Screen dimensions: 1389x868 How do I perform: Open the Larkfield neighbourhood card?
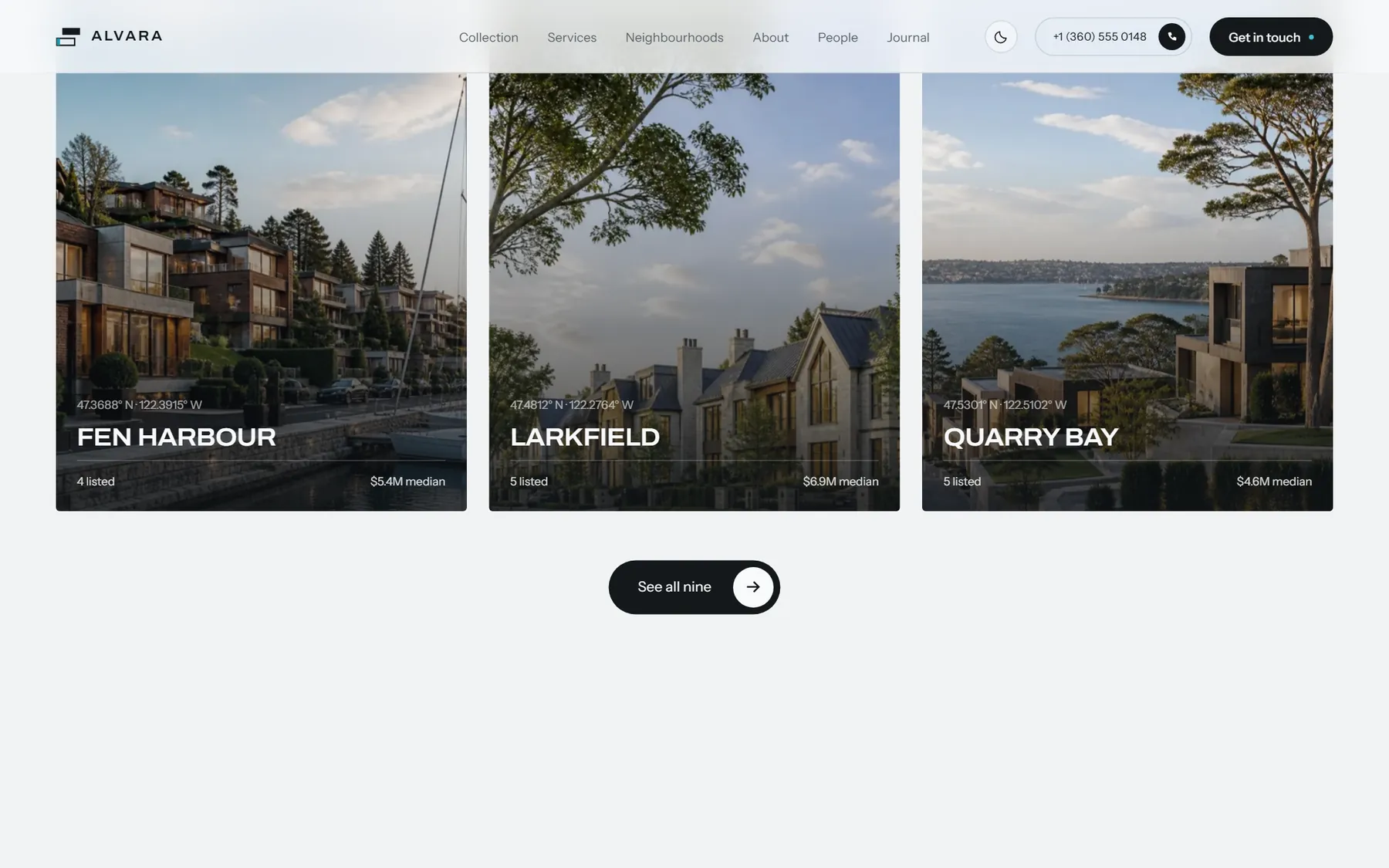(x=694, y=292)
